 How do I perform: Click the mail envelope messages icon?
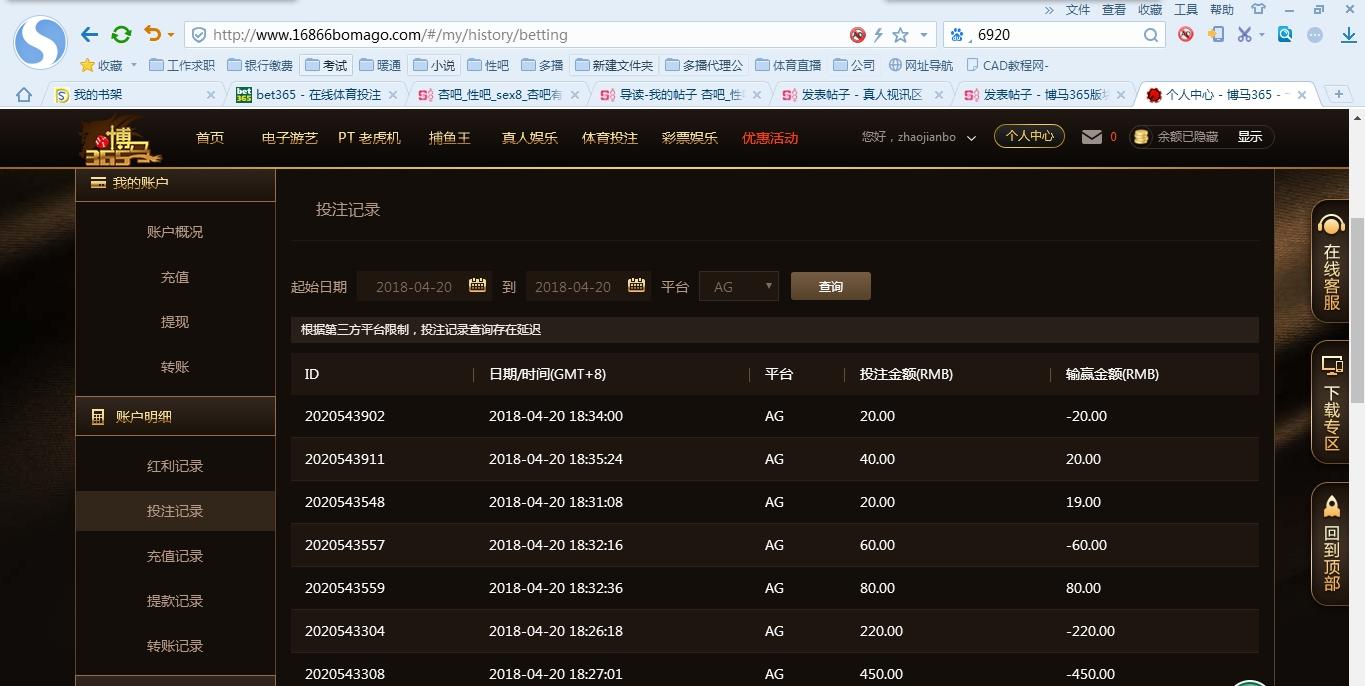(1091, 137)
